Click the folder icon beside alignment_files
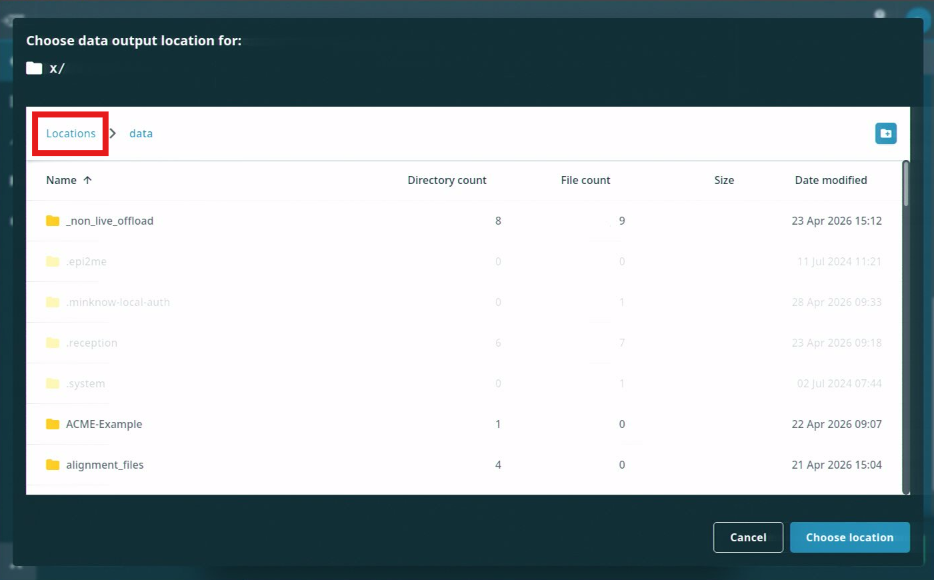Screen dimensions: 934x580 point(52,464)
